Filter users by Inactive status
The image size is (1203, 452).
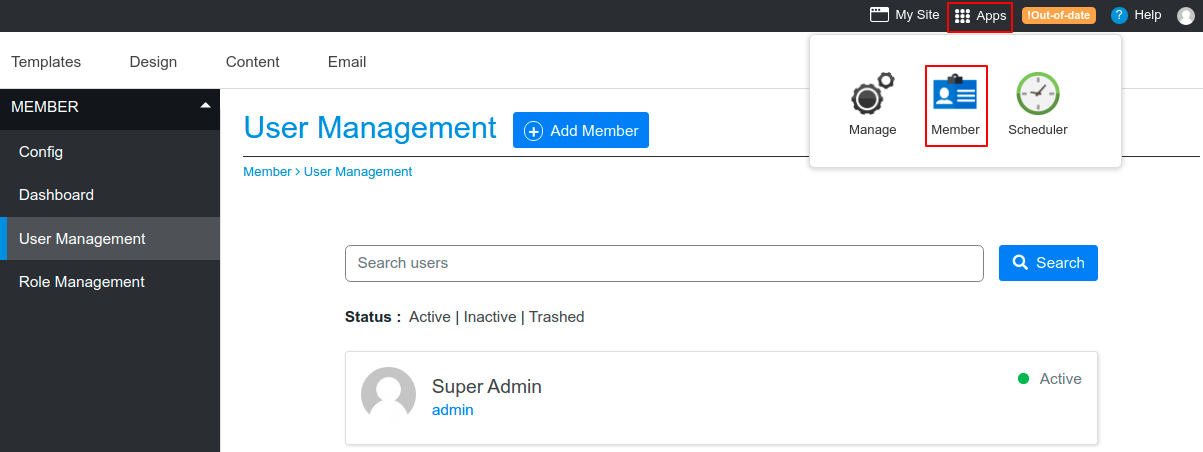490,317
